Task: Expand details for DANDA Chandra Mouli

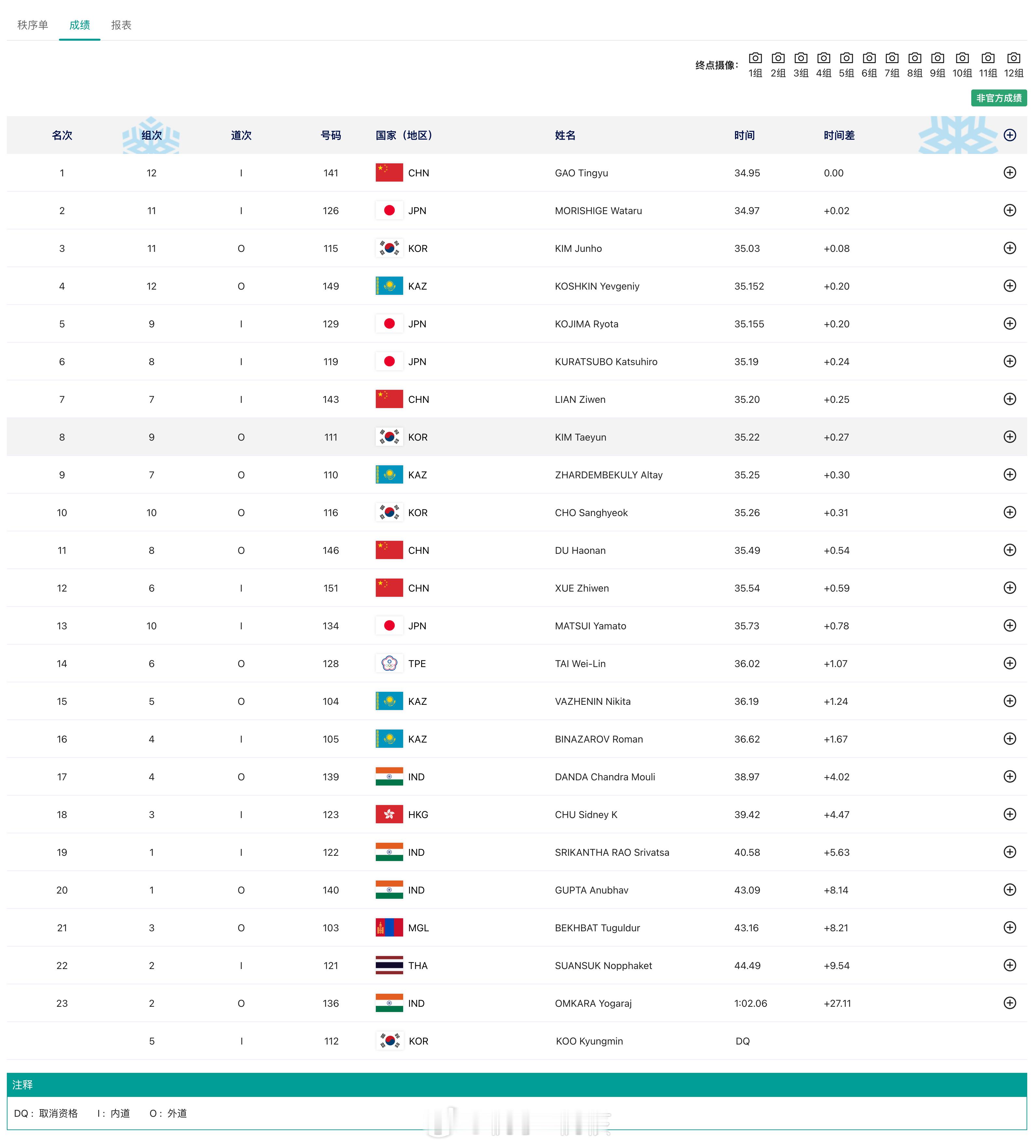Action: [x=1009, y=776]
